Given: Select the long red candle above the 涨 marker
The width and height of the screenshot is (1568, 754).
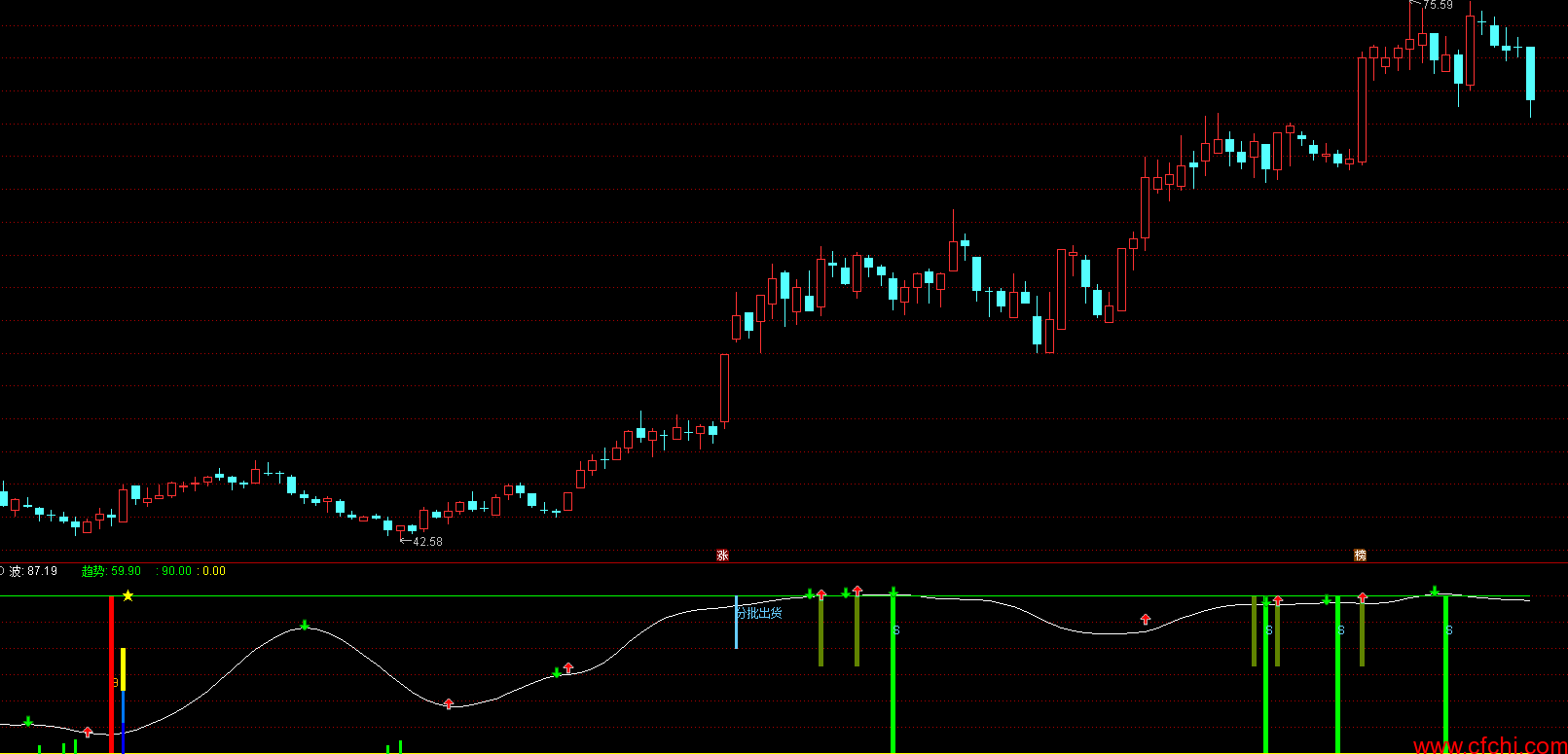Looking at the screenshot, I should [x=724, y=389].
